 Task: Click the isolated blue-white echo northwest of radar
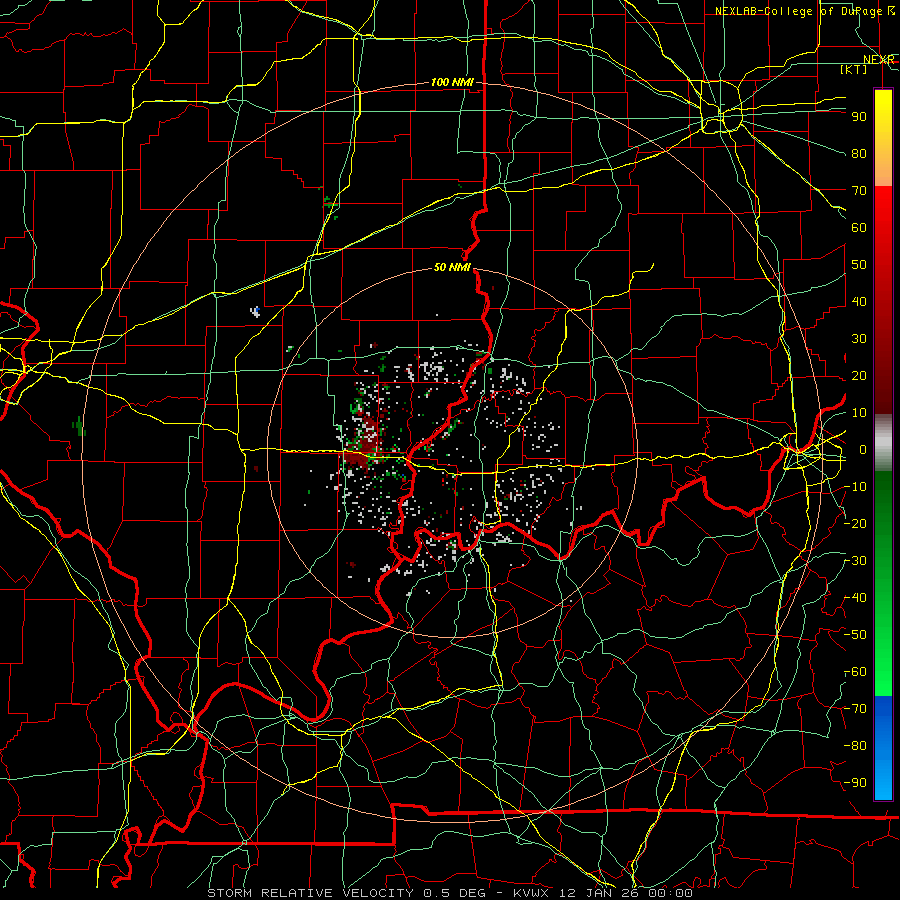[x=255, y=312]
